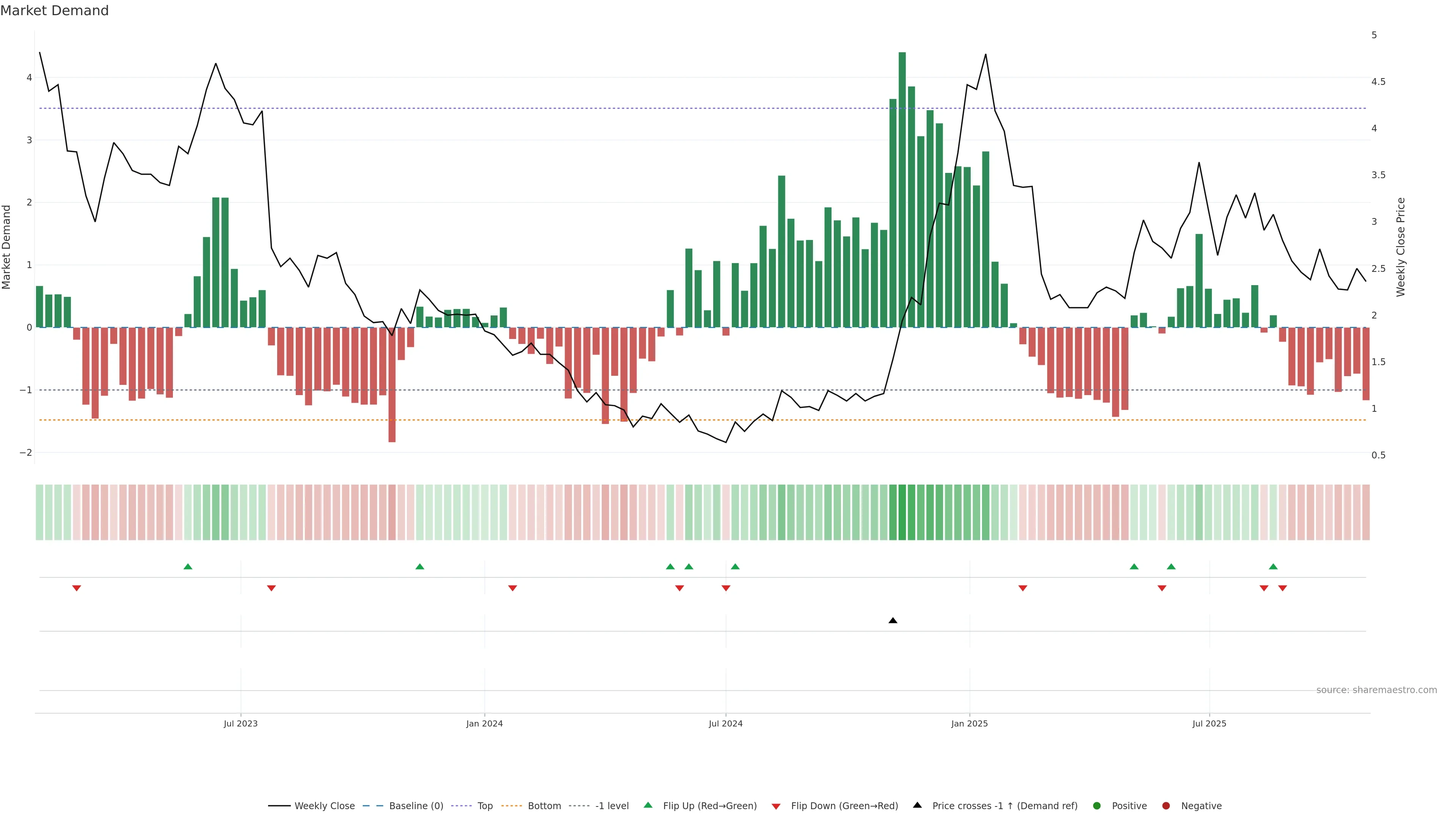Click the Market Demand chart title
1456x819 pixels.
(x=54, y=11)
